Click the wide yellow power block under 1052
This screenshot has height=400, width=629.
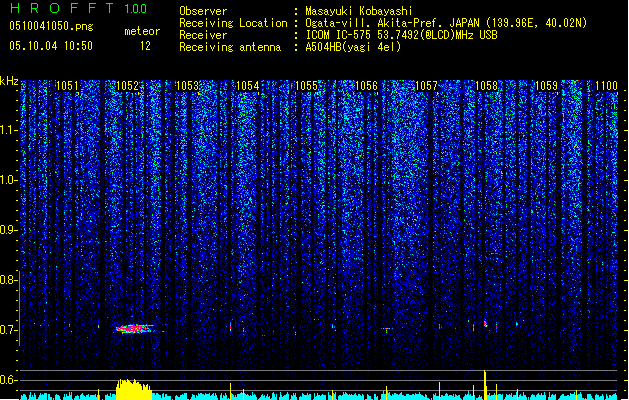(x=134, y=390)
